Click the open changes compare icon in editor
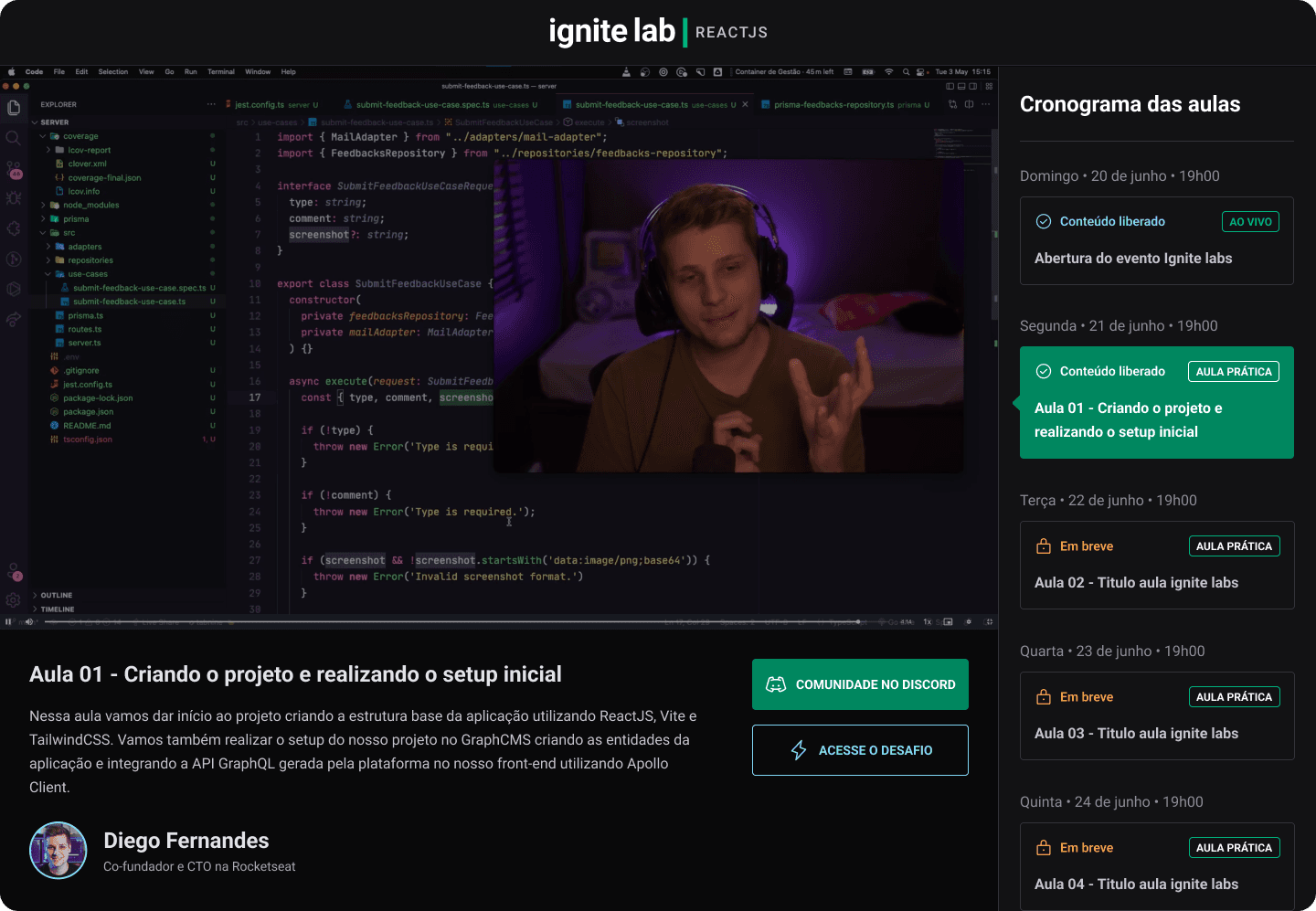Screen dimensions: 1316x911 (x=953, y=104)
